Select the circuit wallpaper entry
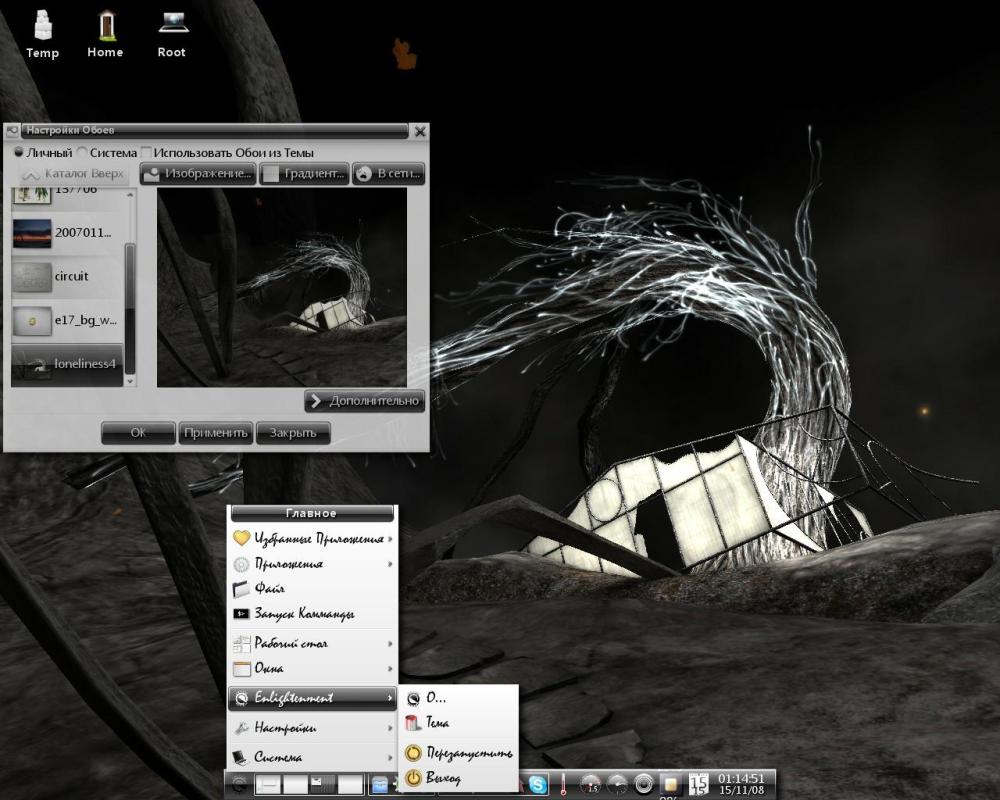This screenshot has height=800, width=1000. coord(67,276)
